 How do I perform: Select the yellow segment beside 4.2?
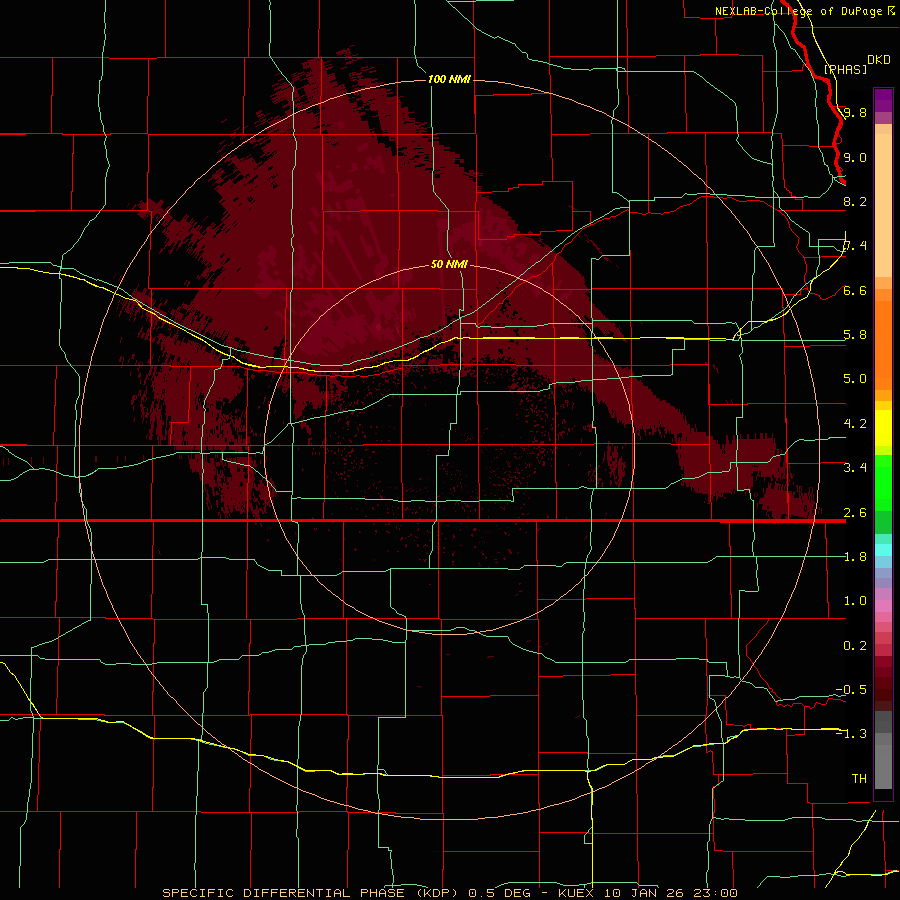[883, 428]
